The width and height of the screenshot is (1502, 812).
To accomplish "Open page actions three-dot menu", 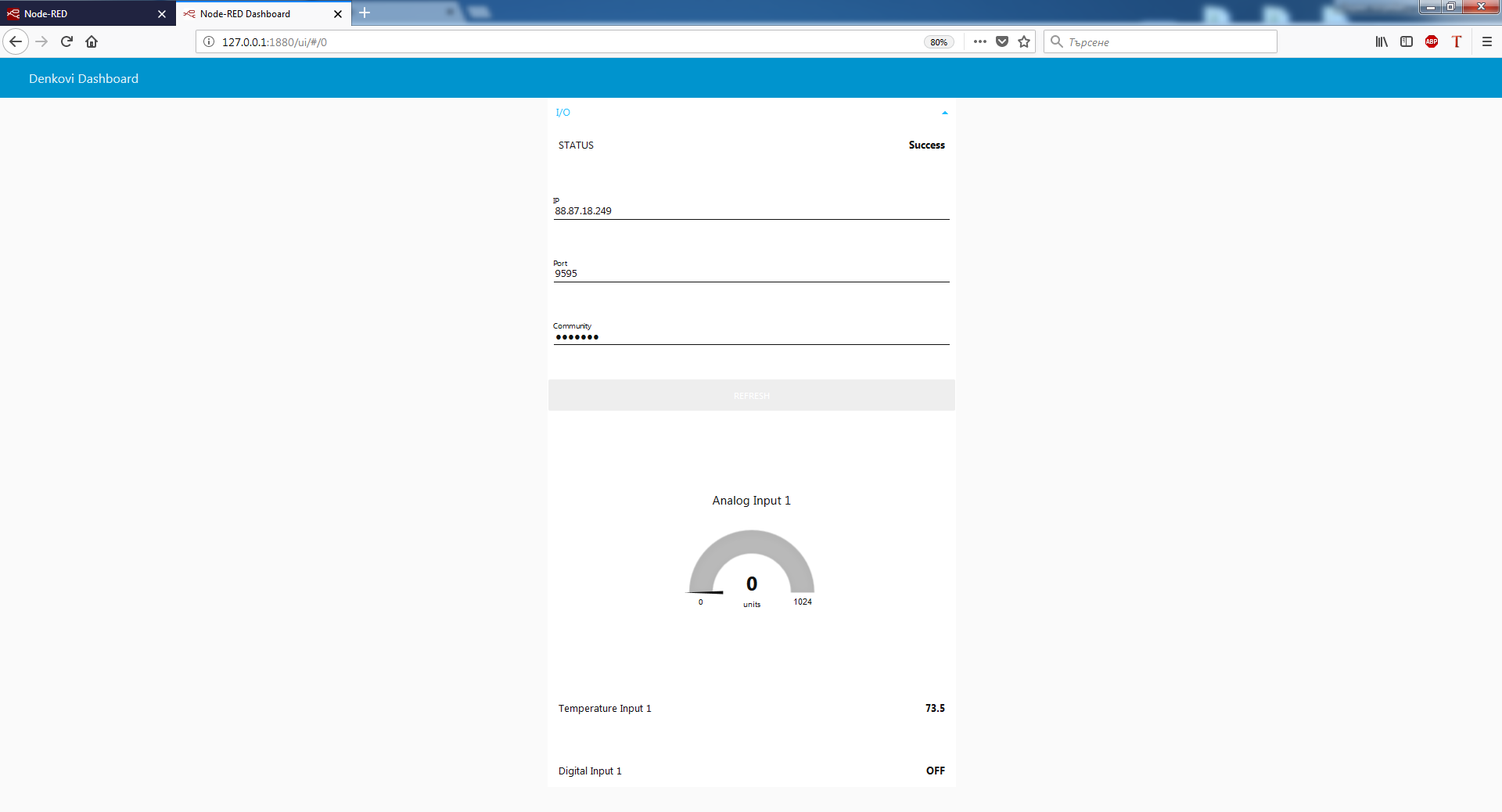I will 980,41.
